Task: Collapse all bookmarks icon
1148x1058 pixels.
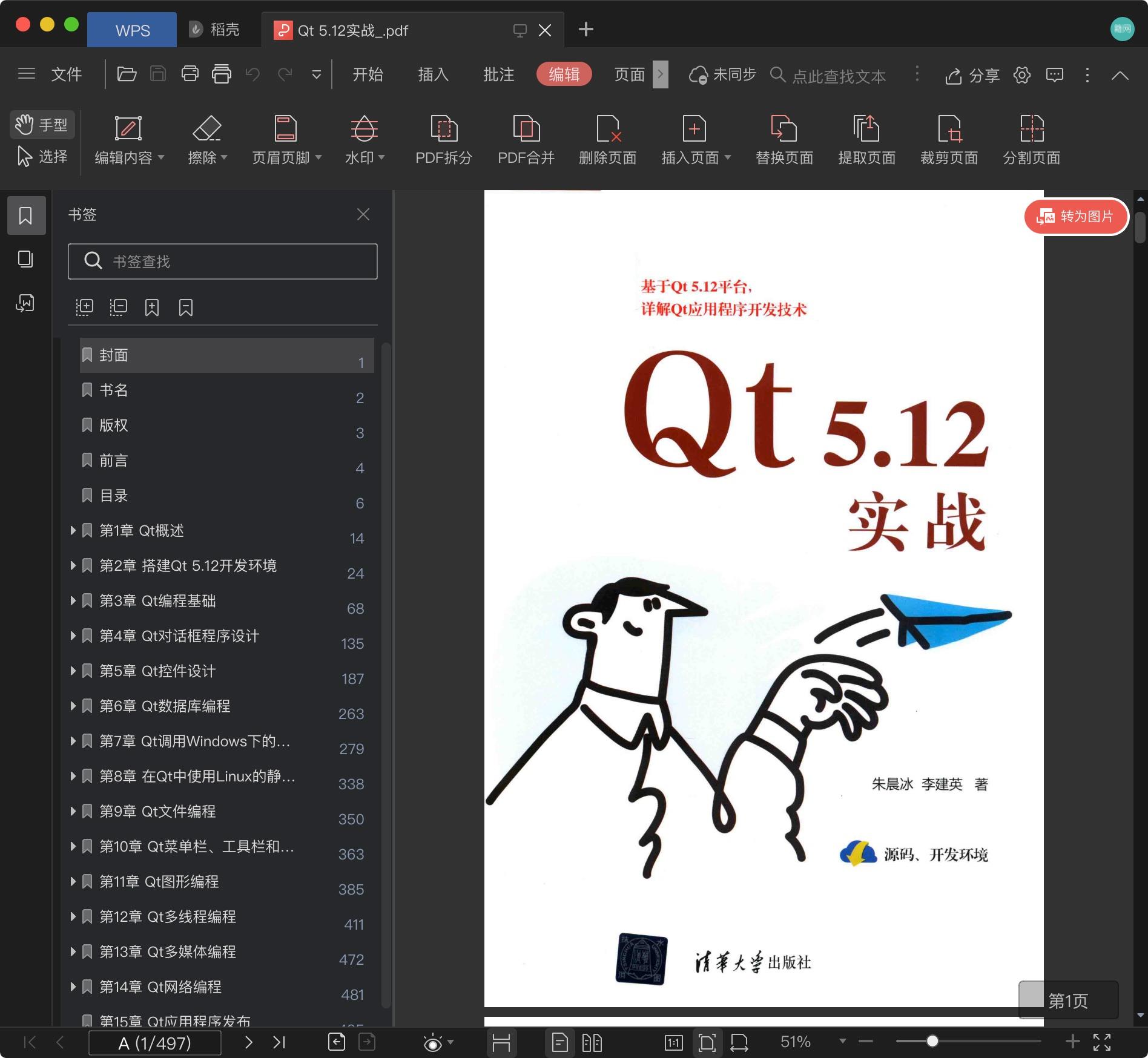Action: click(118, 307)
